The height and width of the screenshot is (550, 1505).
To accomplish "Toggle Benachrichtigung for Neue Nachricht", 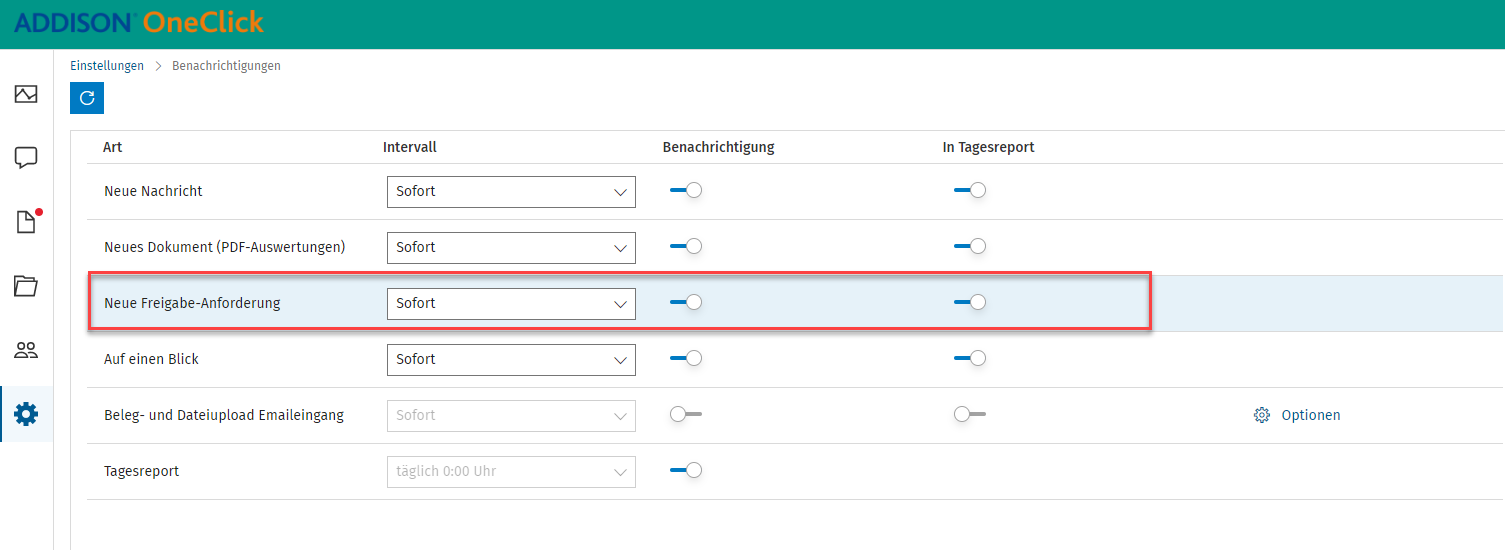I will 686,190.
